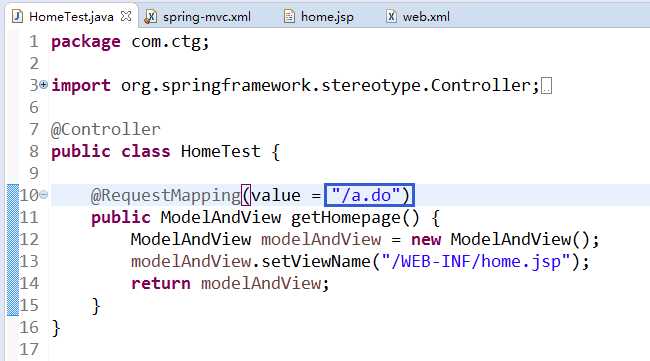The height and width of the screenshot is (361, 650).
Task: Click the "package" keyword on line 1
Action: click(86, 42)
